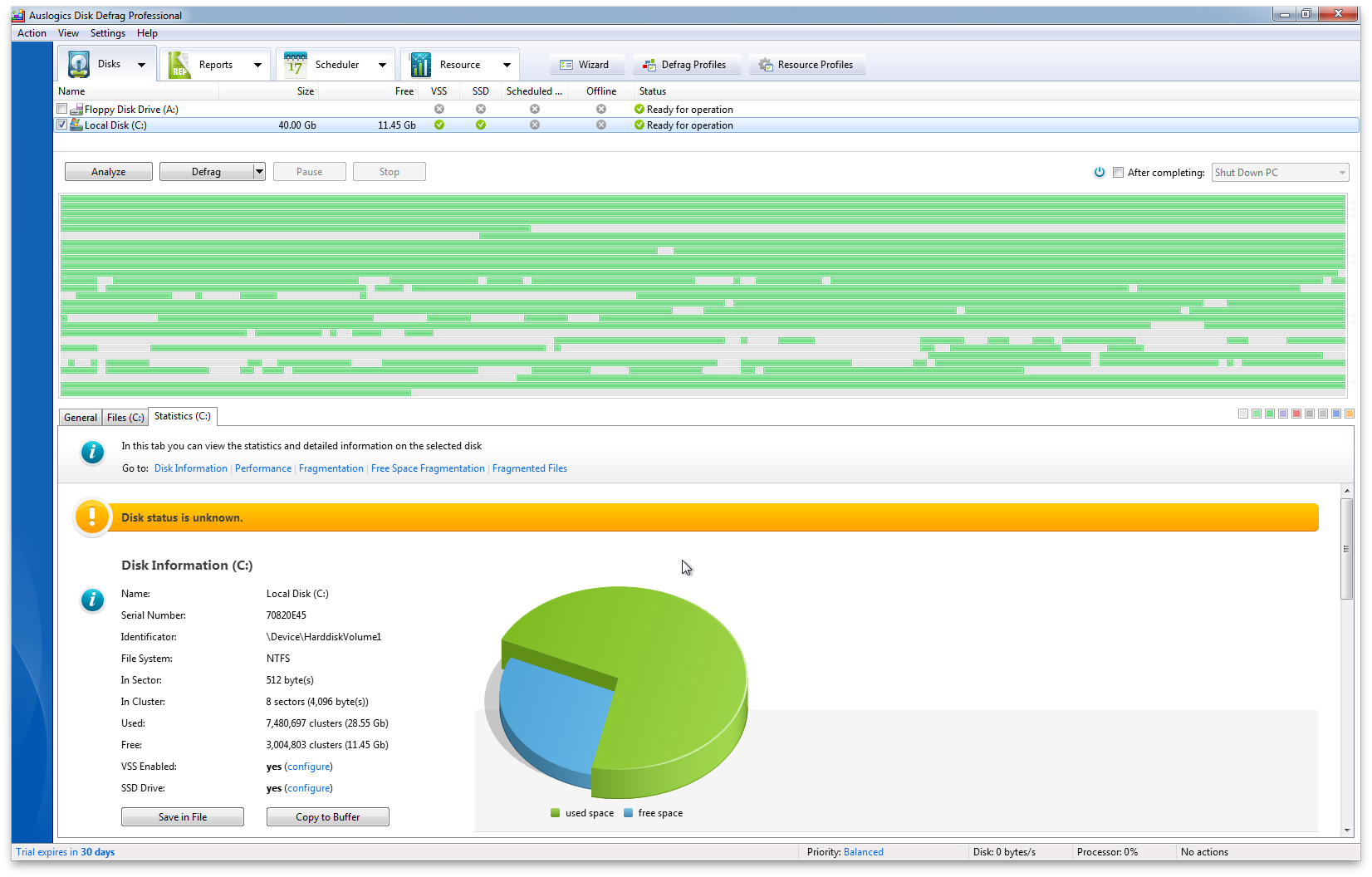This screenshot has height=877, width=1372.
Task: Expand the Reports dropdown arrow
Action: tap(257, 65)
